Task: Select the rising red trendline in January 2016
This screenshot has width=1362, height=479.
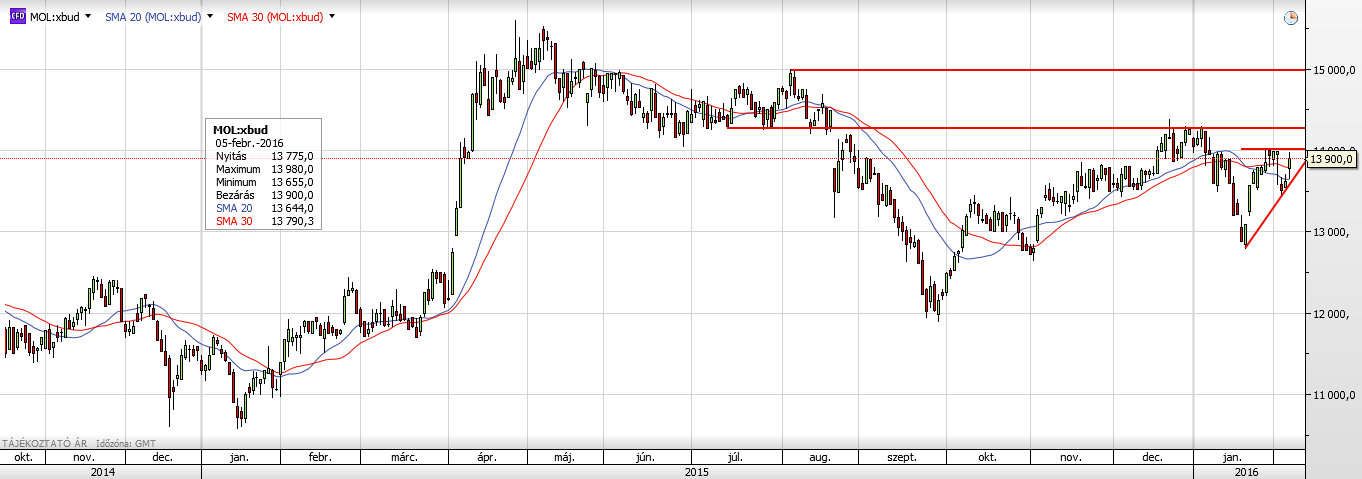Action: point(1275,206)
